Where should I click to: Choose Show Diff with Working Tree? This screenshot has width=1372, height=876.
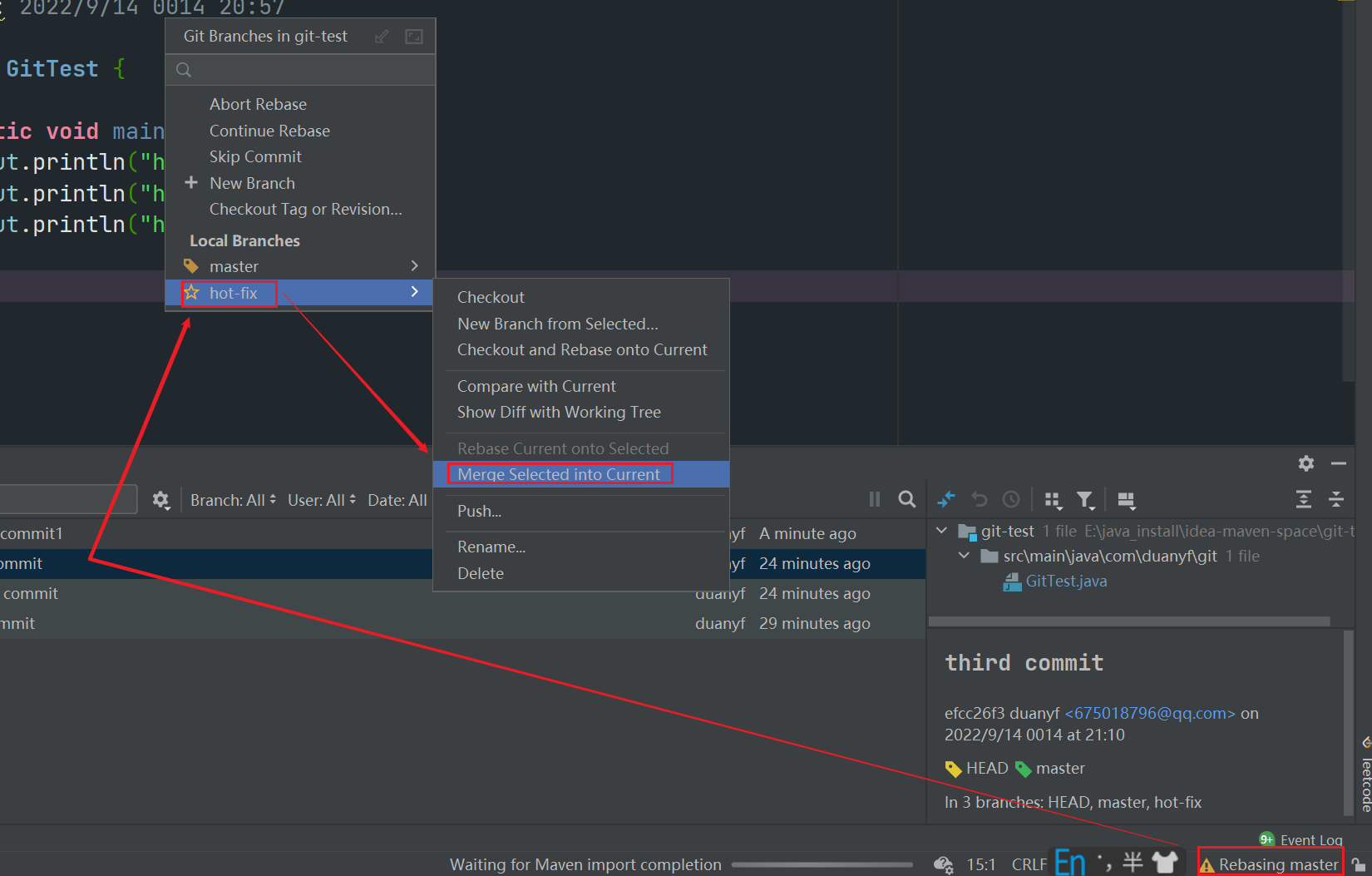559,412
